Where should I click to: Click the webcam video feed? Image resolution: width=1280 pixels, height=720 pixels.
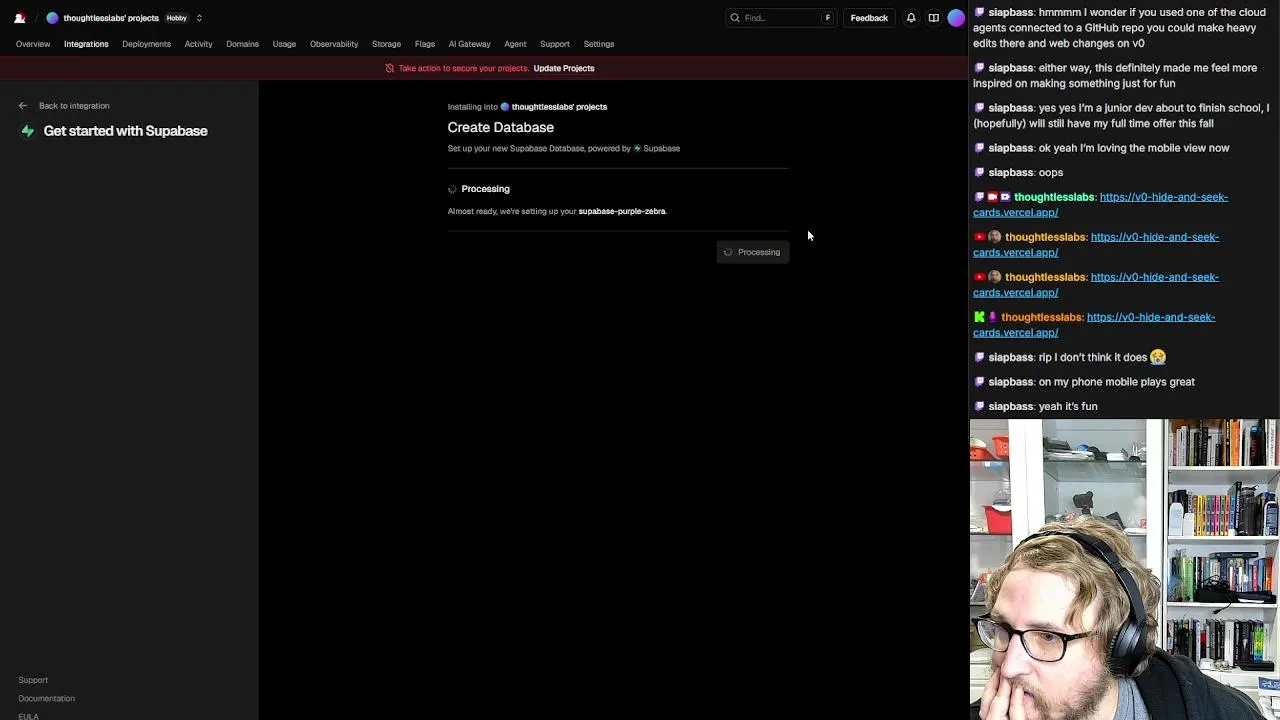[1125, 569]
